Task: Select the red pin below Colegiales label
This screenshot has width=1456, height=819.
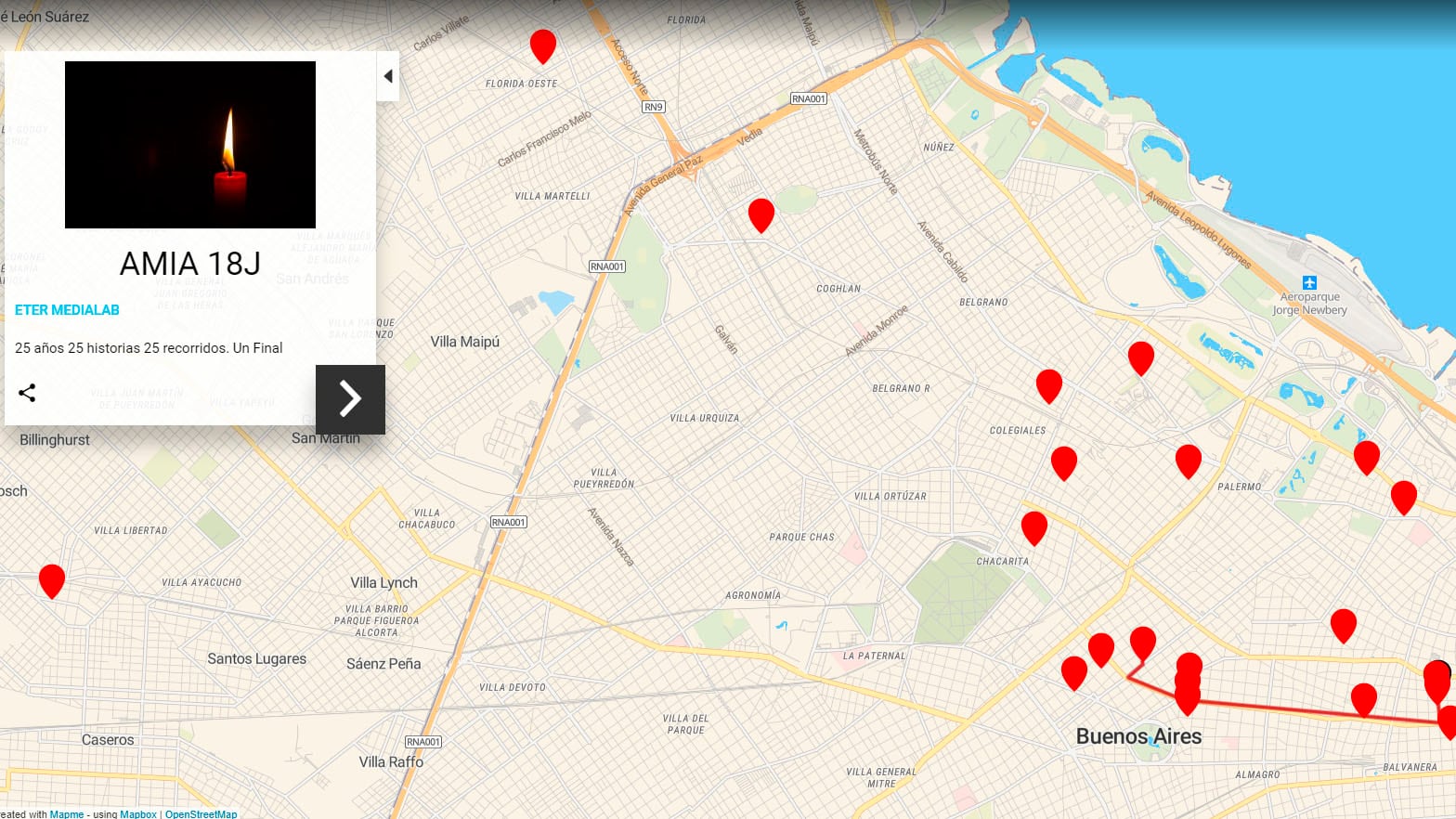Action: [x=1064, y=461]
